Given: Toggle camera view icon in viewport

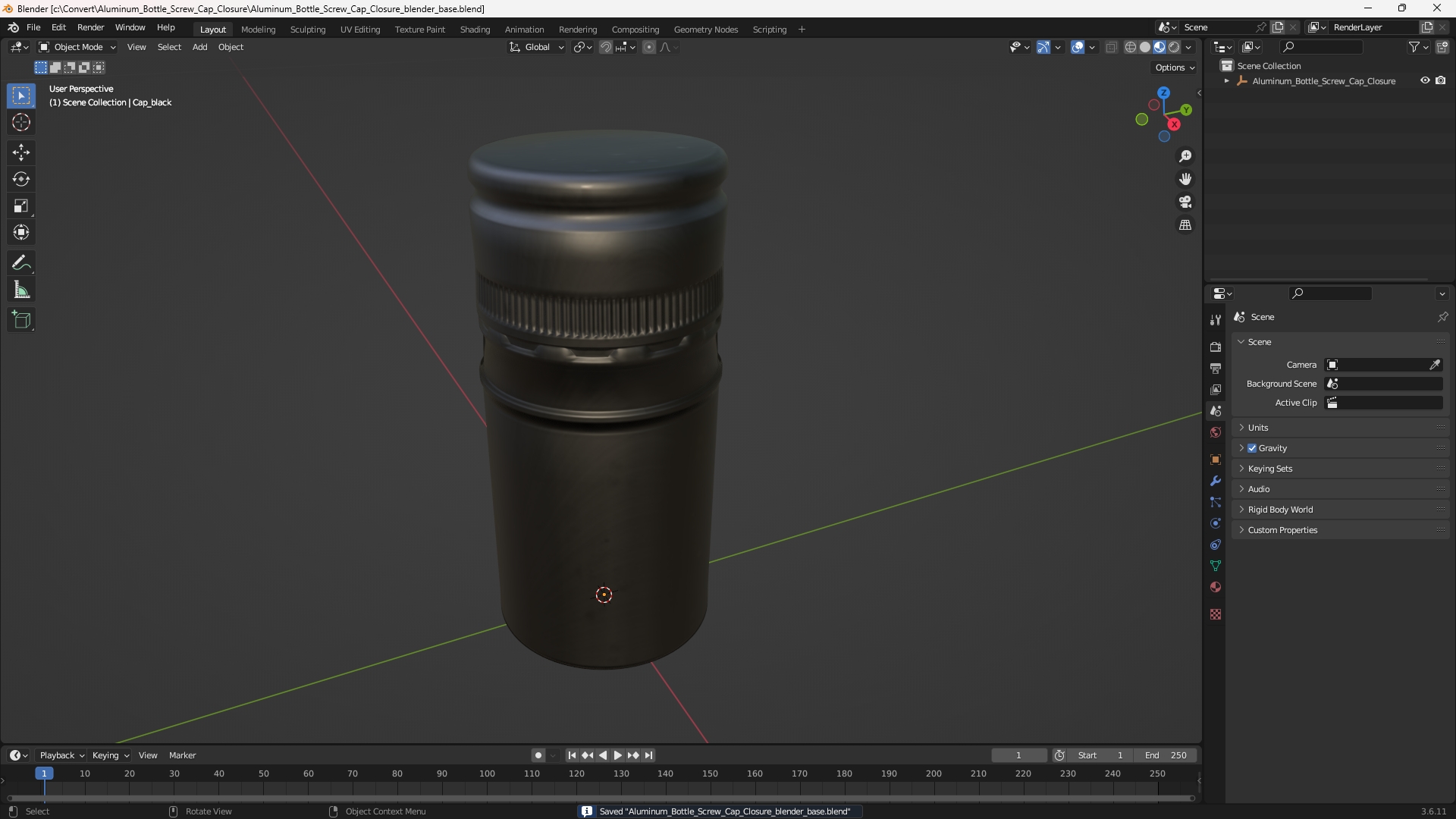Looking at the screenshot, I should coord(1185,202).
